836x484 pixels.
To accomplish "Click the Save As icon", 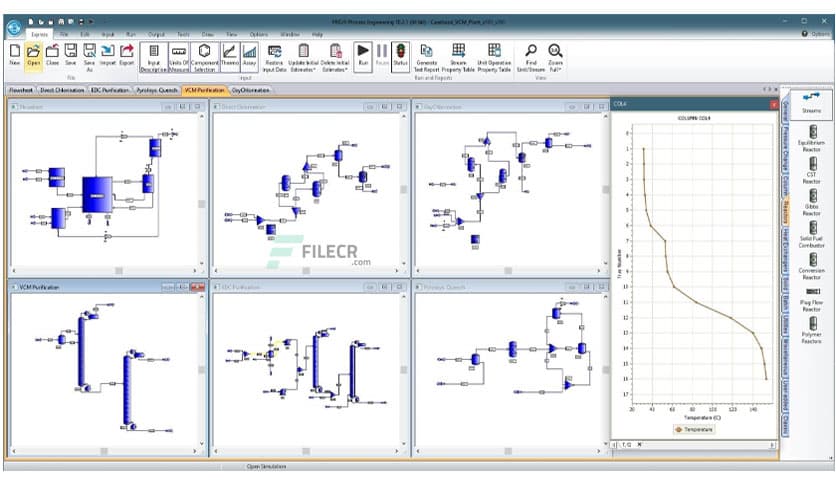I will (x=89, y=51).
